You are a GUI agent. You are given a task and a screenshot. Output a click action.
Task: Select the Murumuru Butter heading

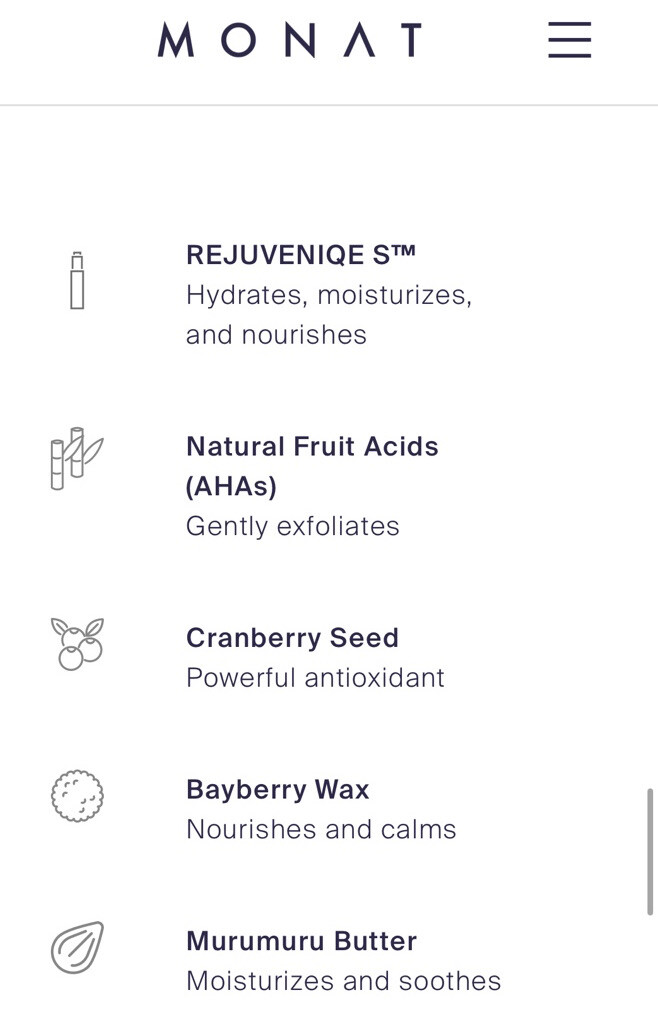[x=301, y=941]
